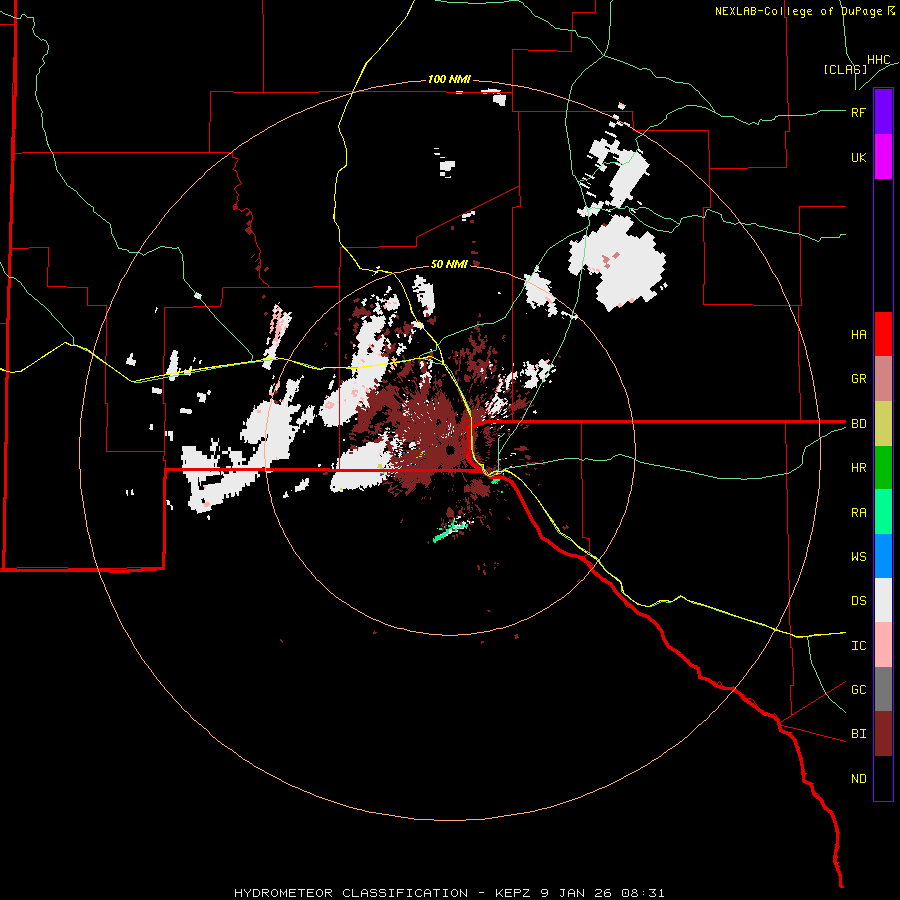Click the RA legend label
The height and width of the screenshot is (900, 900).
(x=858, y=513)
